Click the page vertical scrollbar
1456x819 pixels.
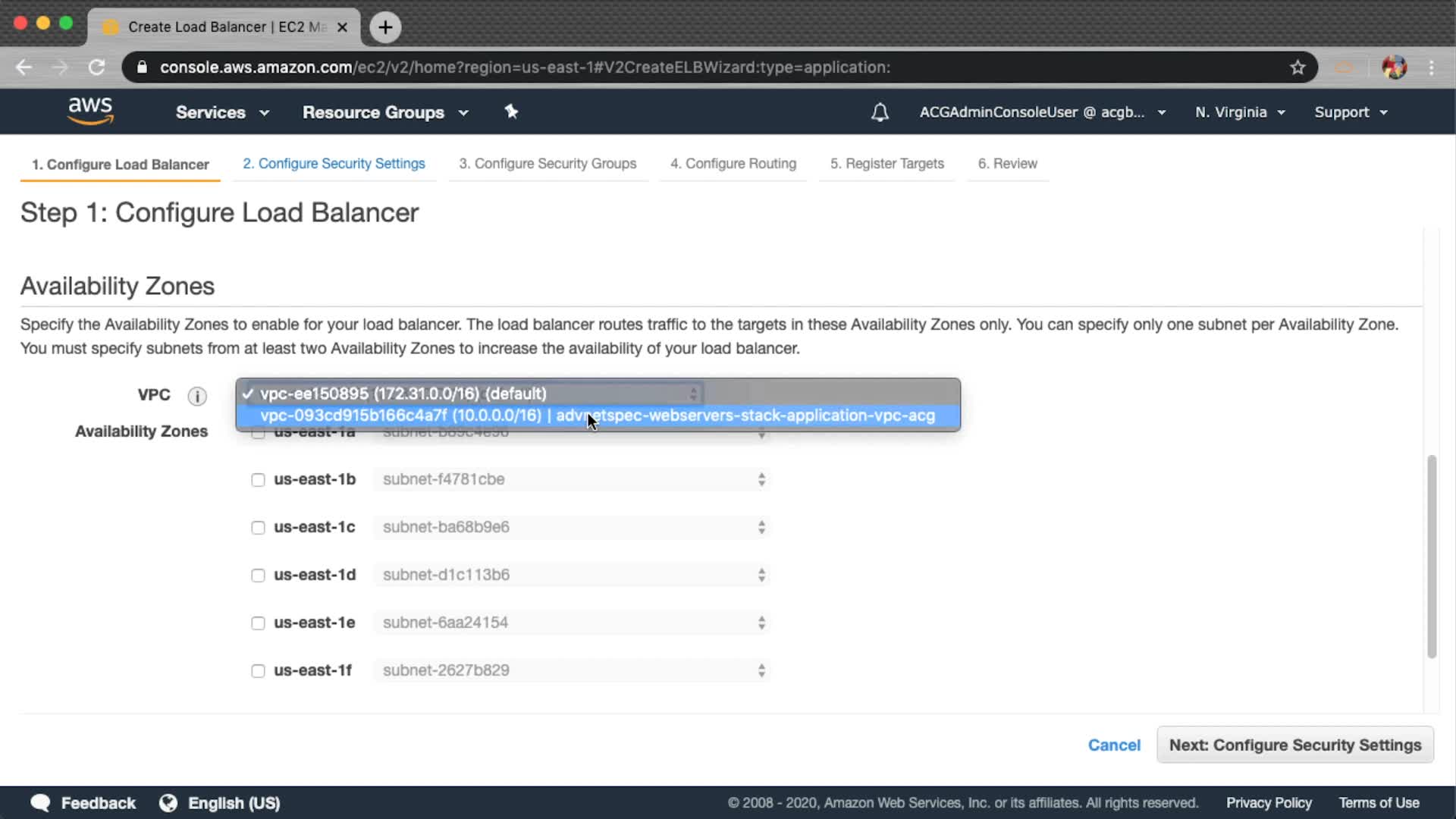coord(1431,557)
